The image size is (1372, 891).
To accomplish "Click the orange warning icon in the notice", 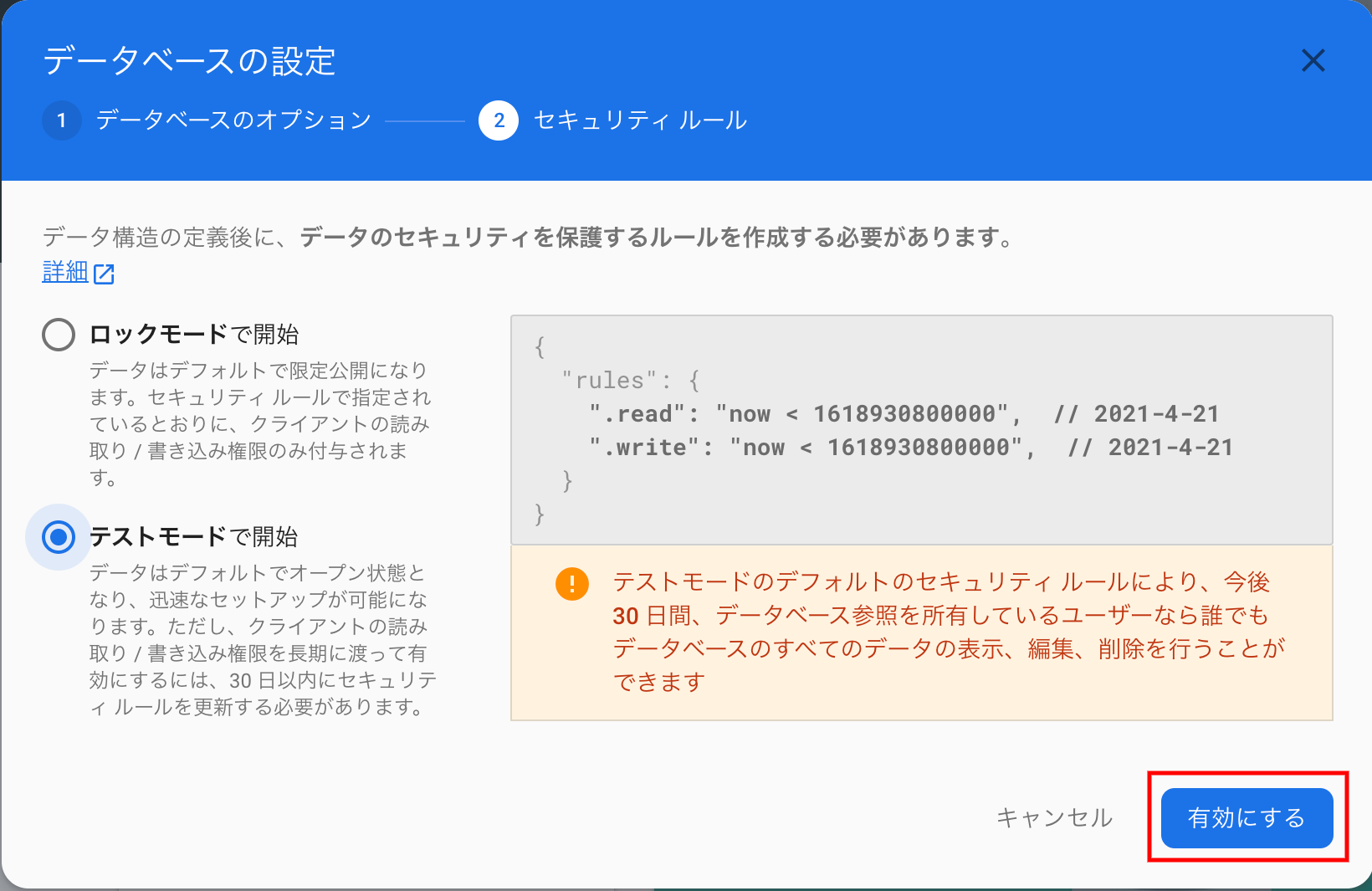I will point(572,583).
